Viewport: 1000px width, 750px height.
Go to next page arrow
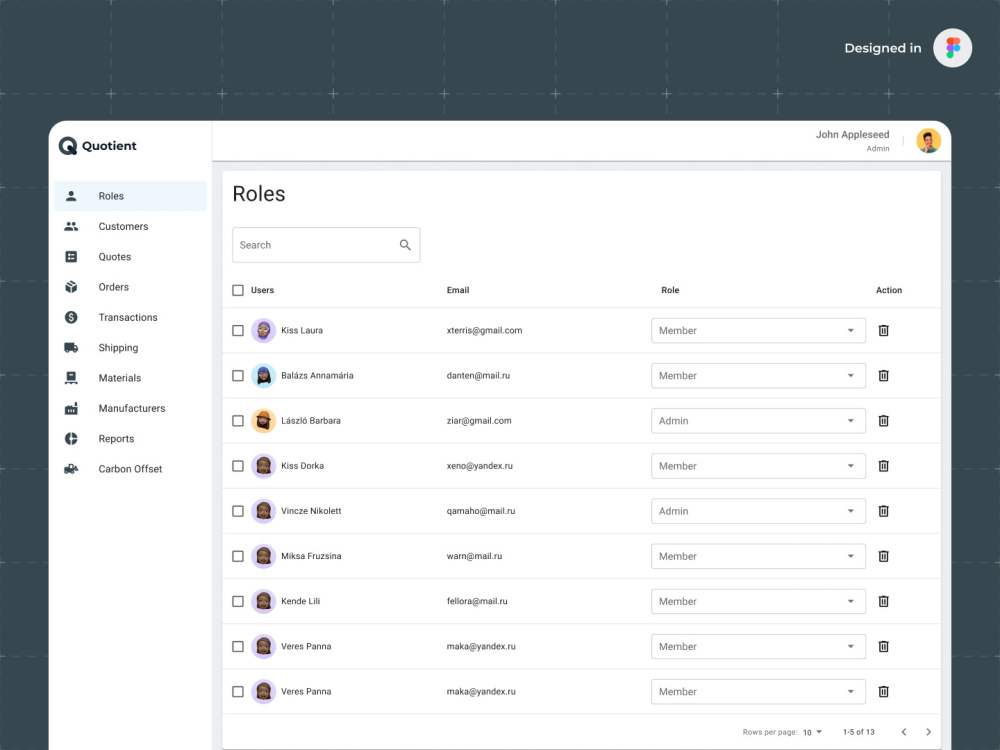pyautogui.click(x=929, y=732)
